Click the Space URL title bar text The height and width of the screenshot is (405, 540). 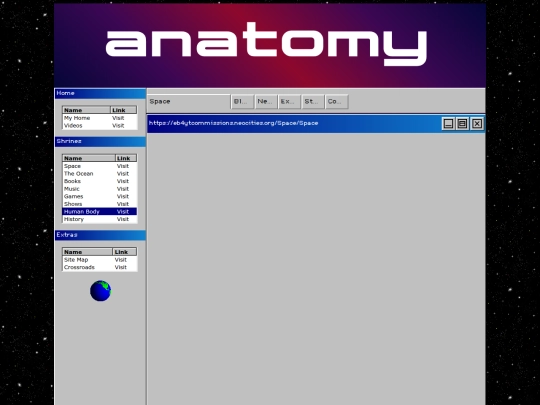click(x=233, y=123)
